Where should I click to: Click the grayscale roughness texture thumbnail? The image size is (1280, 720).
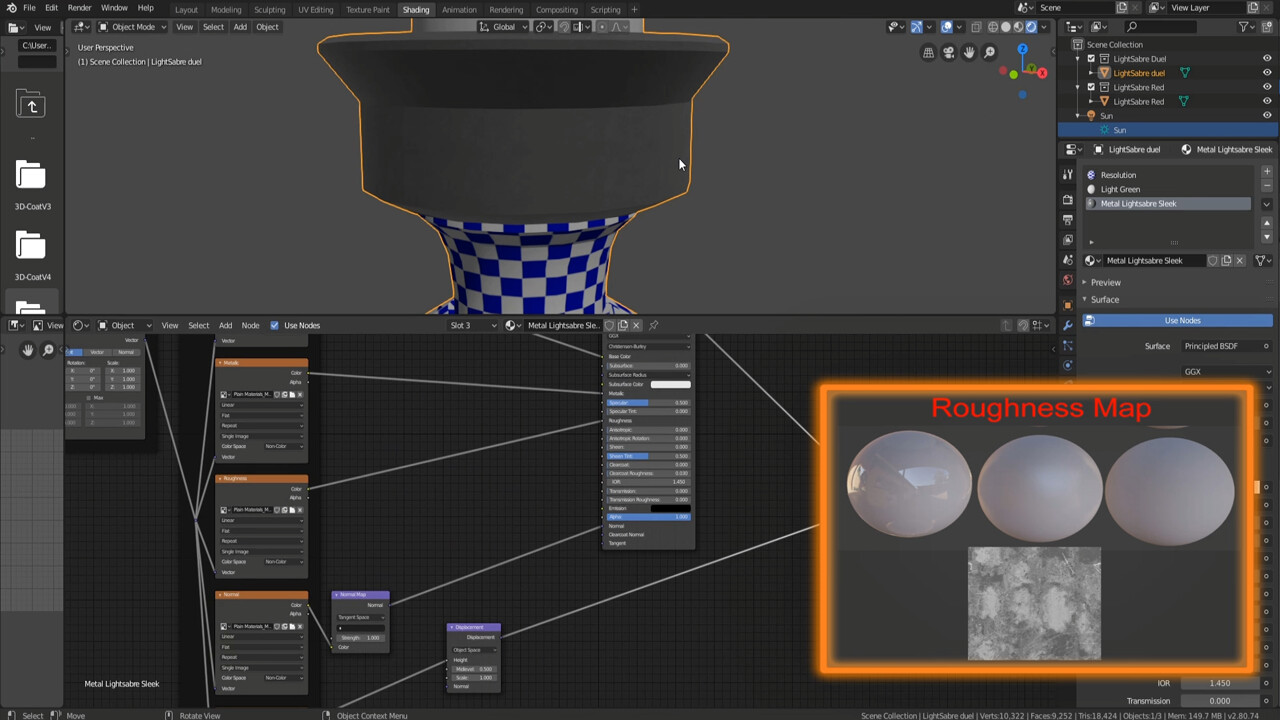pyautogui.click(x=1034, y=604)
